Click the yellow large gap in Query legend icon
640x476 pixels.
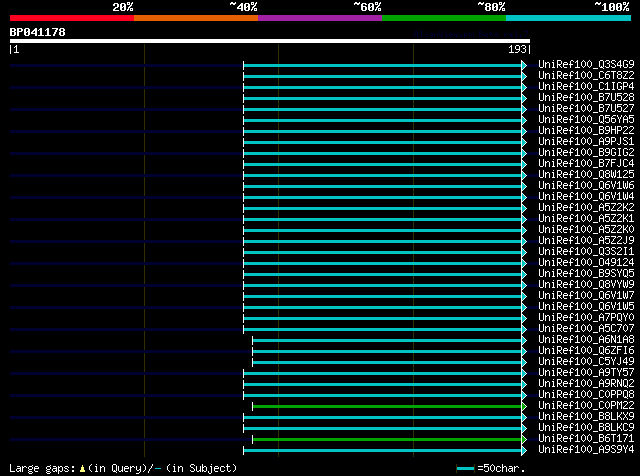82,469
